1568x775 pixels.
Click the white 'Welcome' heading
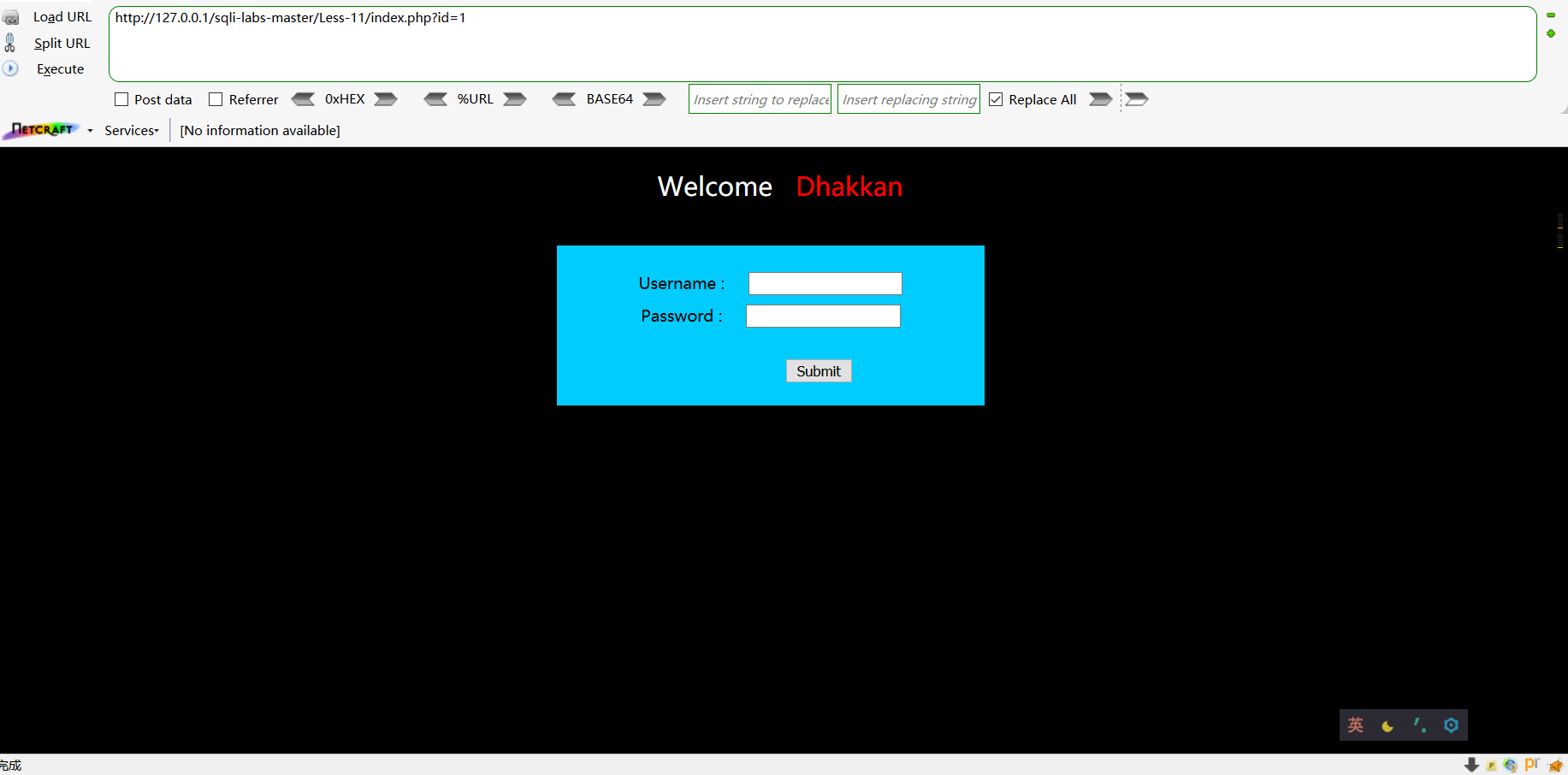tap(715, 186)
